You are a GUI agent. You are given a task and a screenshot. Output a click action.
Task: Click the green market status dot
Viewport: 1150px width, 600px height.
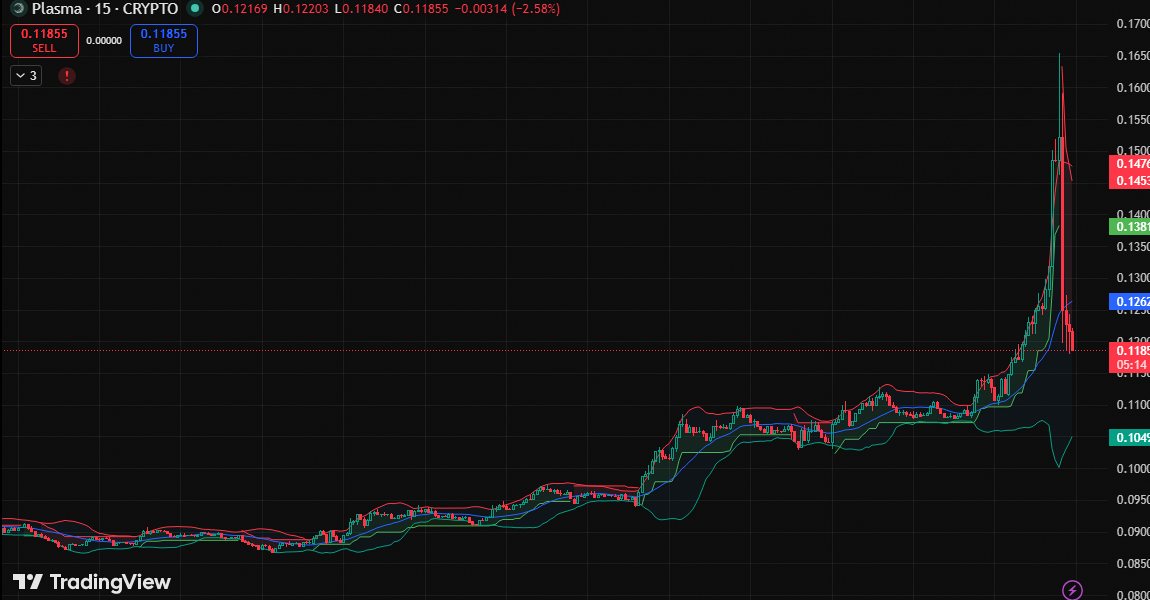coord(194,9)
